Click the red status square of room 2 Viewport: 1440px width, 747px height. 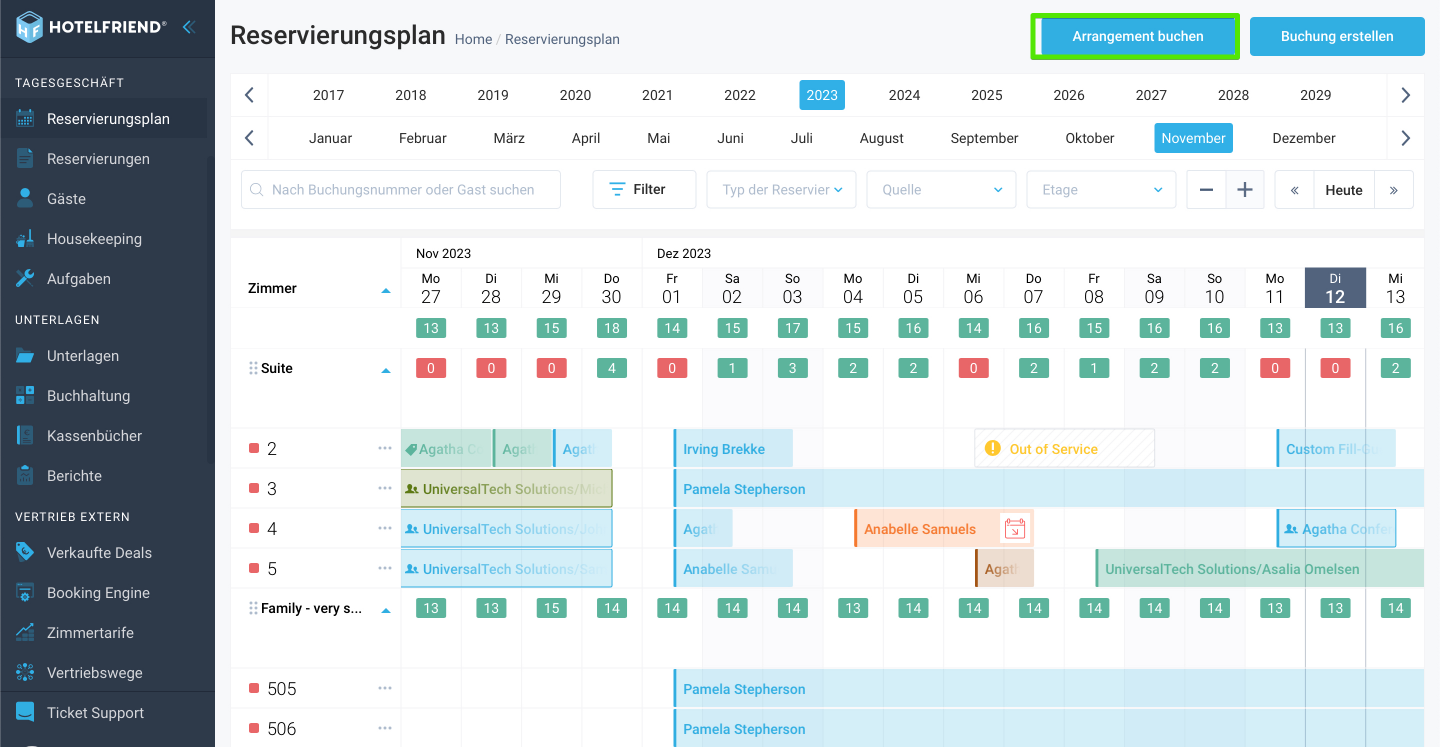pyautogui.click(x=254, y=448)
